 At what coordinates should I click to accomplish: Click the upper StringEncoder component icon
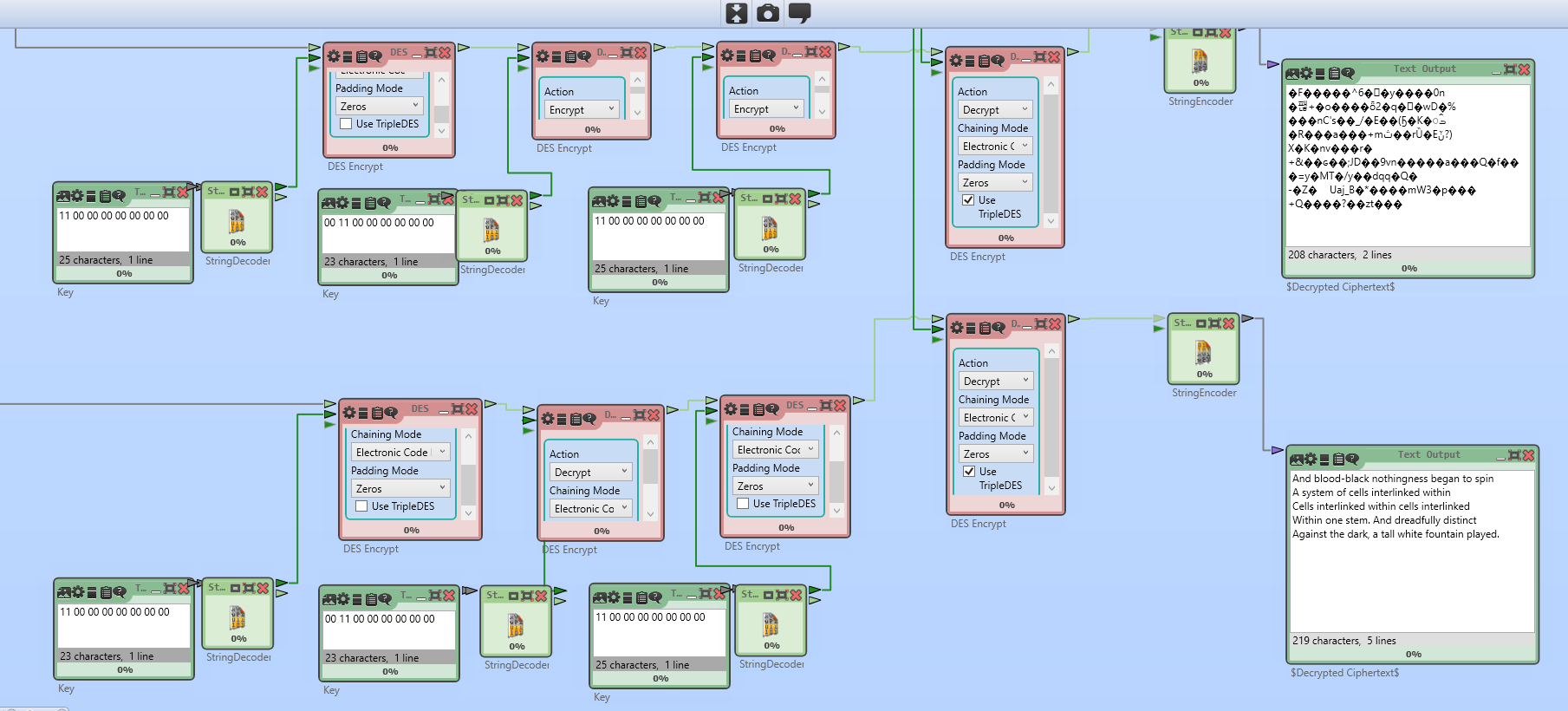click(1200, 61)
